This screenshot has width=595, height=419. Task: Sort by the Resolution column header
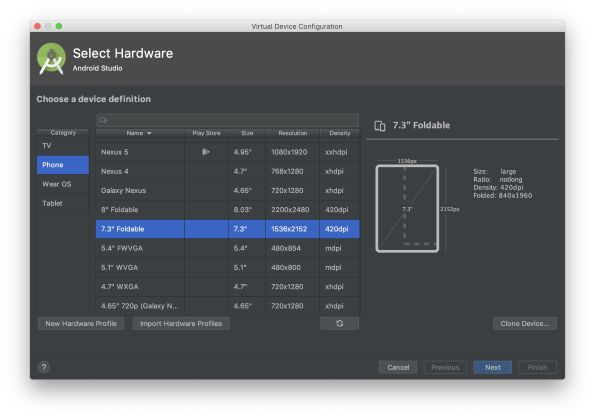coord(293,133)
